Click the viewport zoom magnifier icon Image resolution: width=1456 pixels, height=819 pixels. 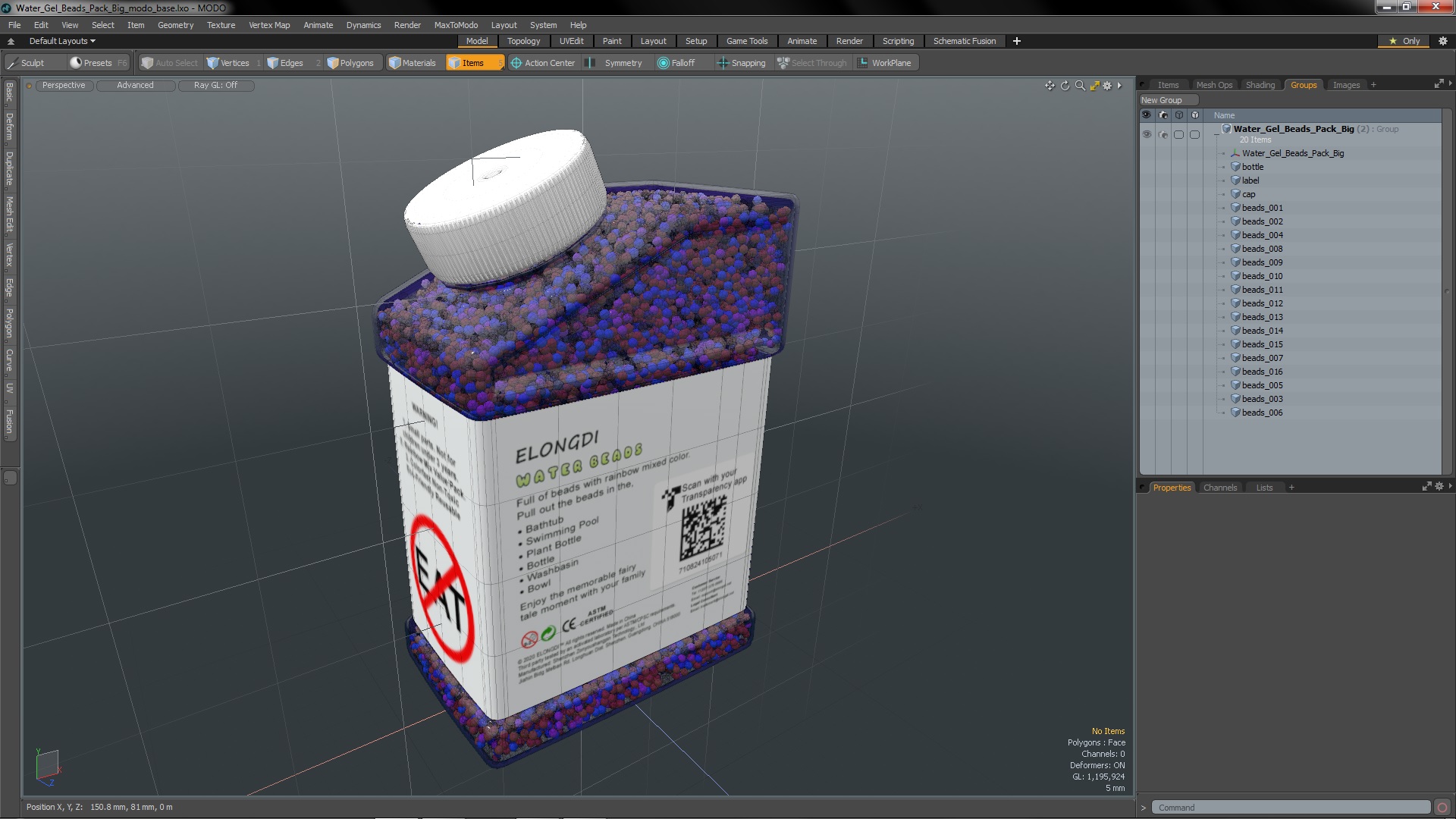point(1080,86)
